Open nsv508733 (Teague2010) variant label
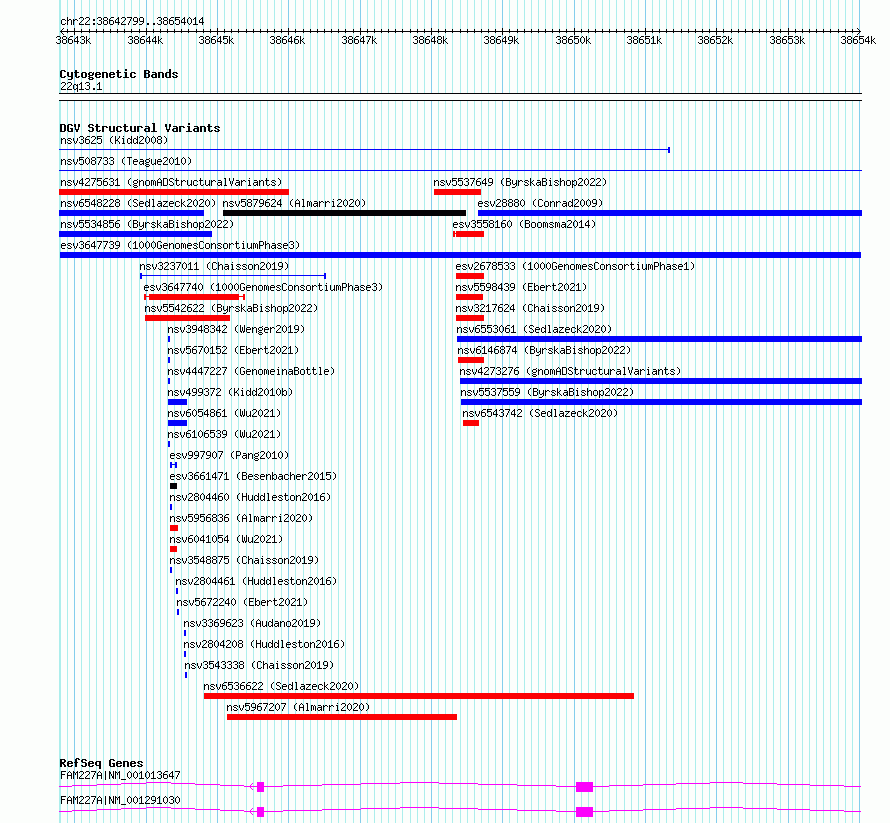Viewport: 890px width, 823px height. pyautogui.click(x=126, y=161)
